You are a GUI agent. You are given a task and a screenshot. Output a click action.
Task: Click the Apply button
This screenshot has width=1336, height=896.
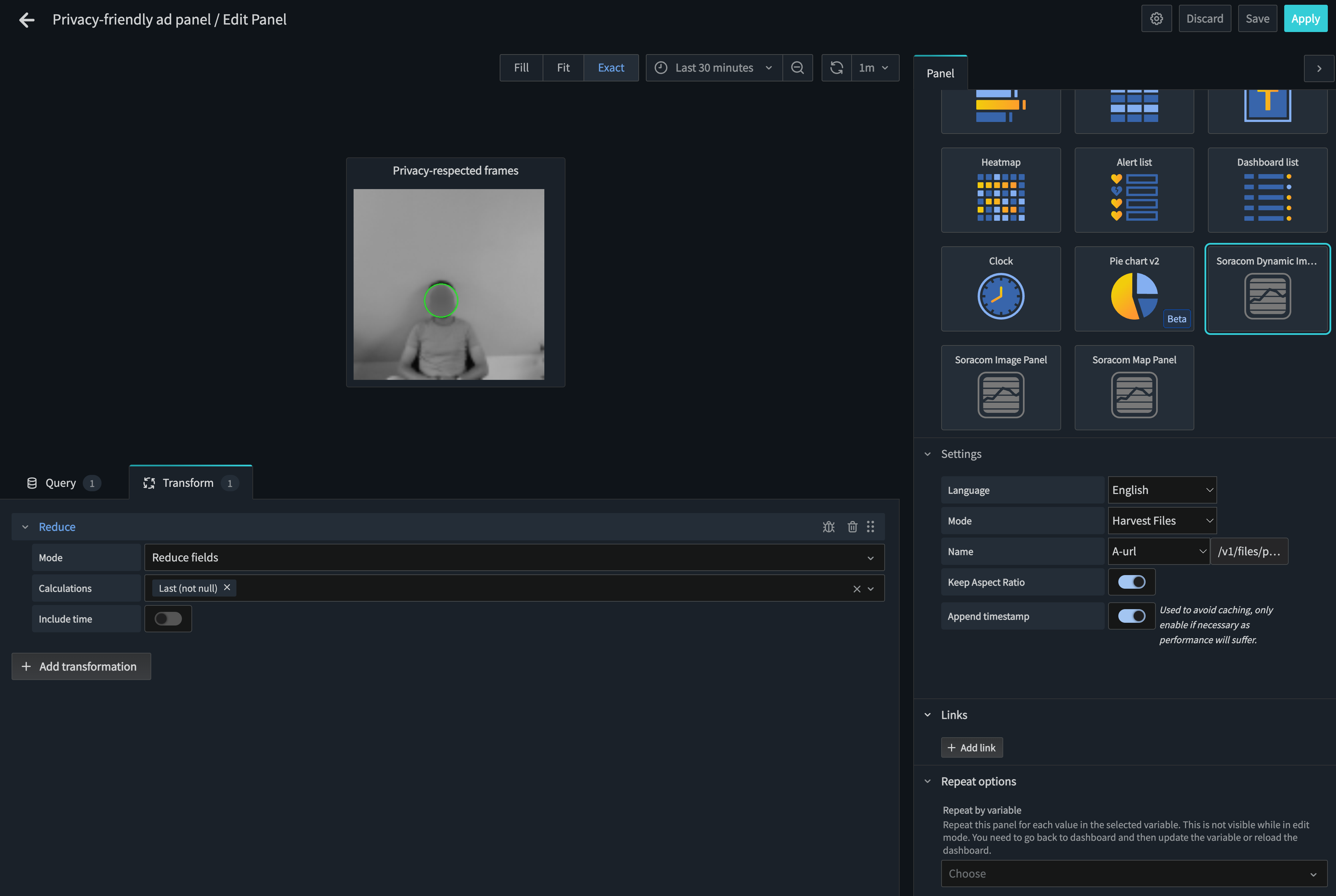click(x=1305, y=19)
